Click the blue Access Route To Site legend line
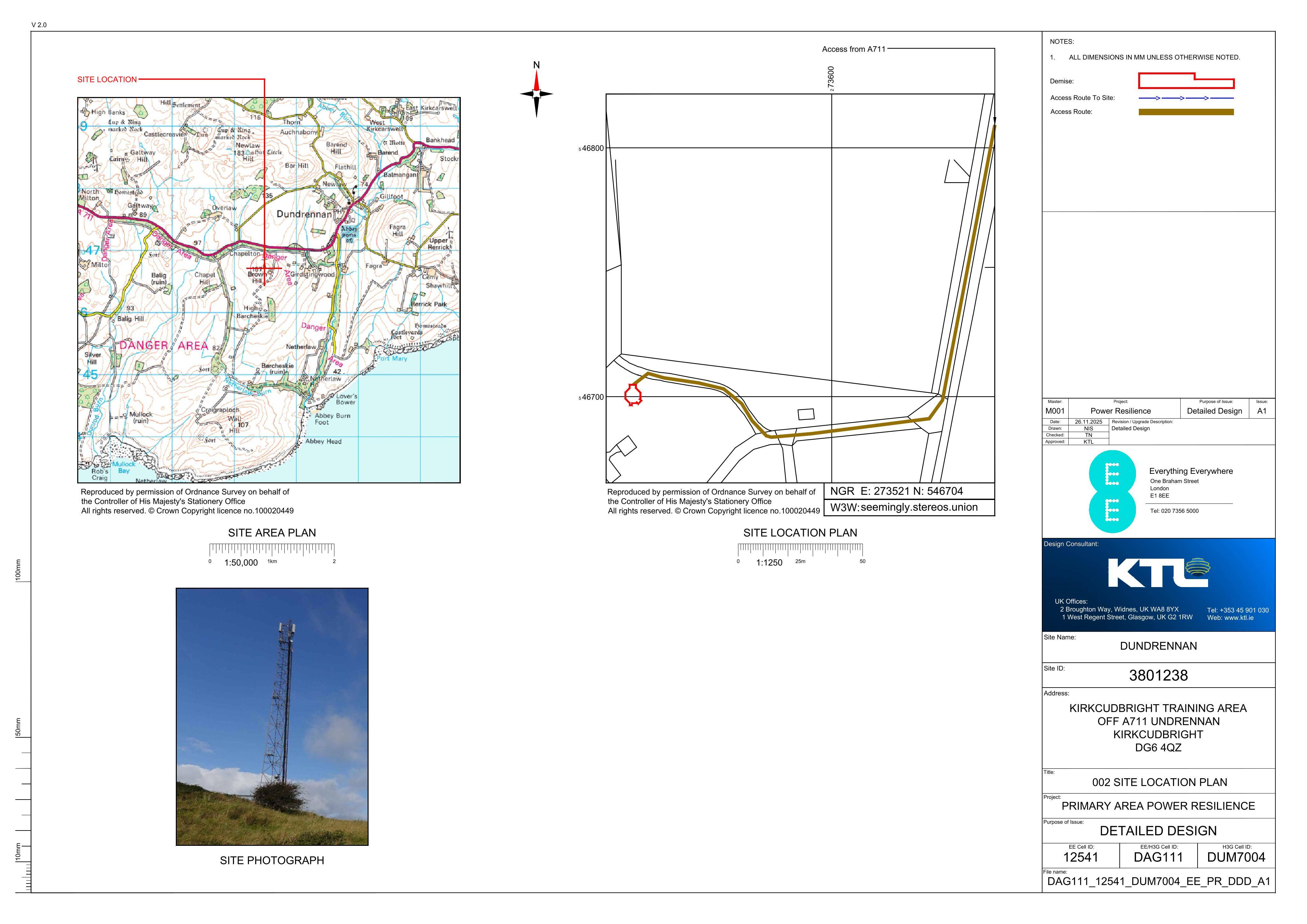Viewport: 1307px width, 924px height. pos(1186,98)
